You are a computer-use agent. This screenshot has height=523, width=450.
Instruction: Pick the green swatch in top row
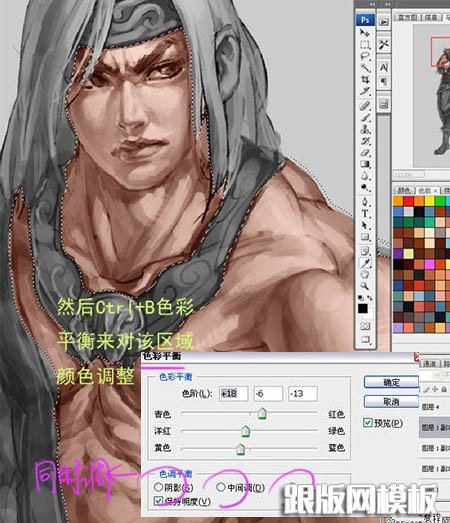[x=440, y=201]
